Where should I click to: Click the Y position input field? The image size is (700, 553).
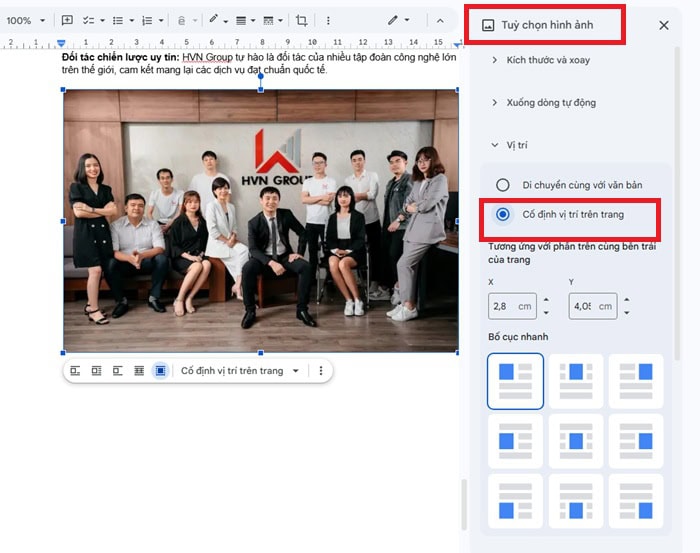(592, 306)
